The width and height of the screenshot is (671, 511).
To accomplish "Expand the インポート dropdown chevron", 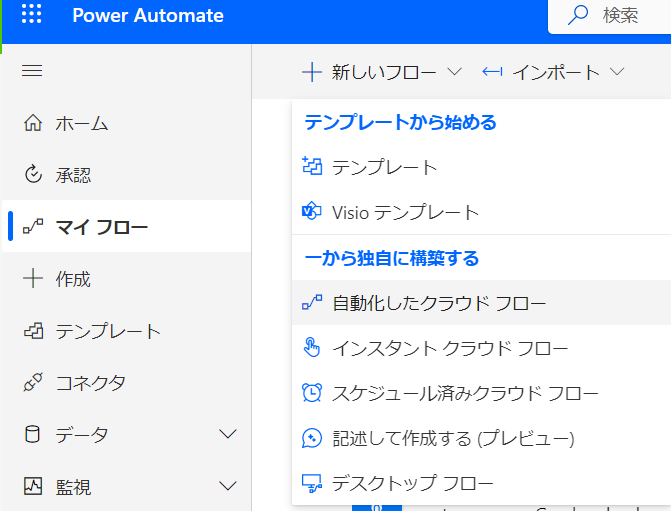I will click(617, 71).
